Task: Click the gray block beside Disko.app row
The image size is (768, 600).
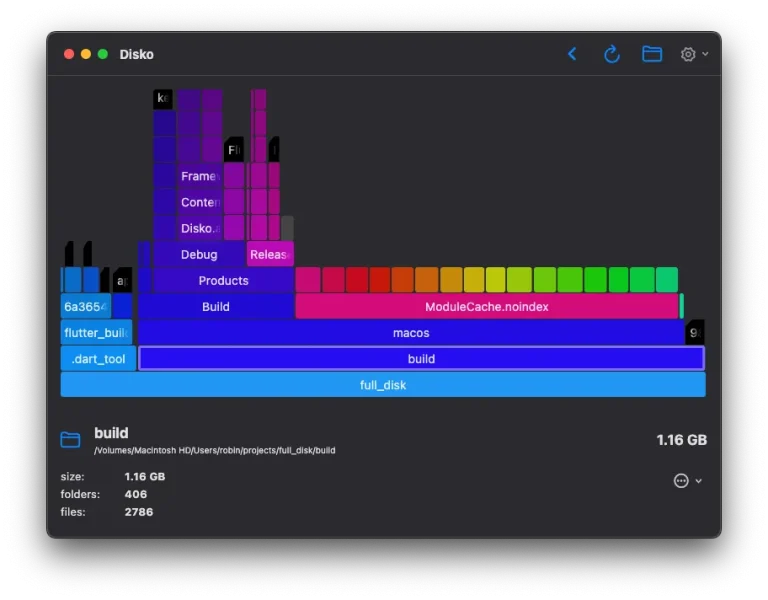Action: pos(288,228)
